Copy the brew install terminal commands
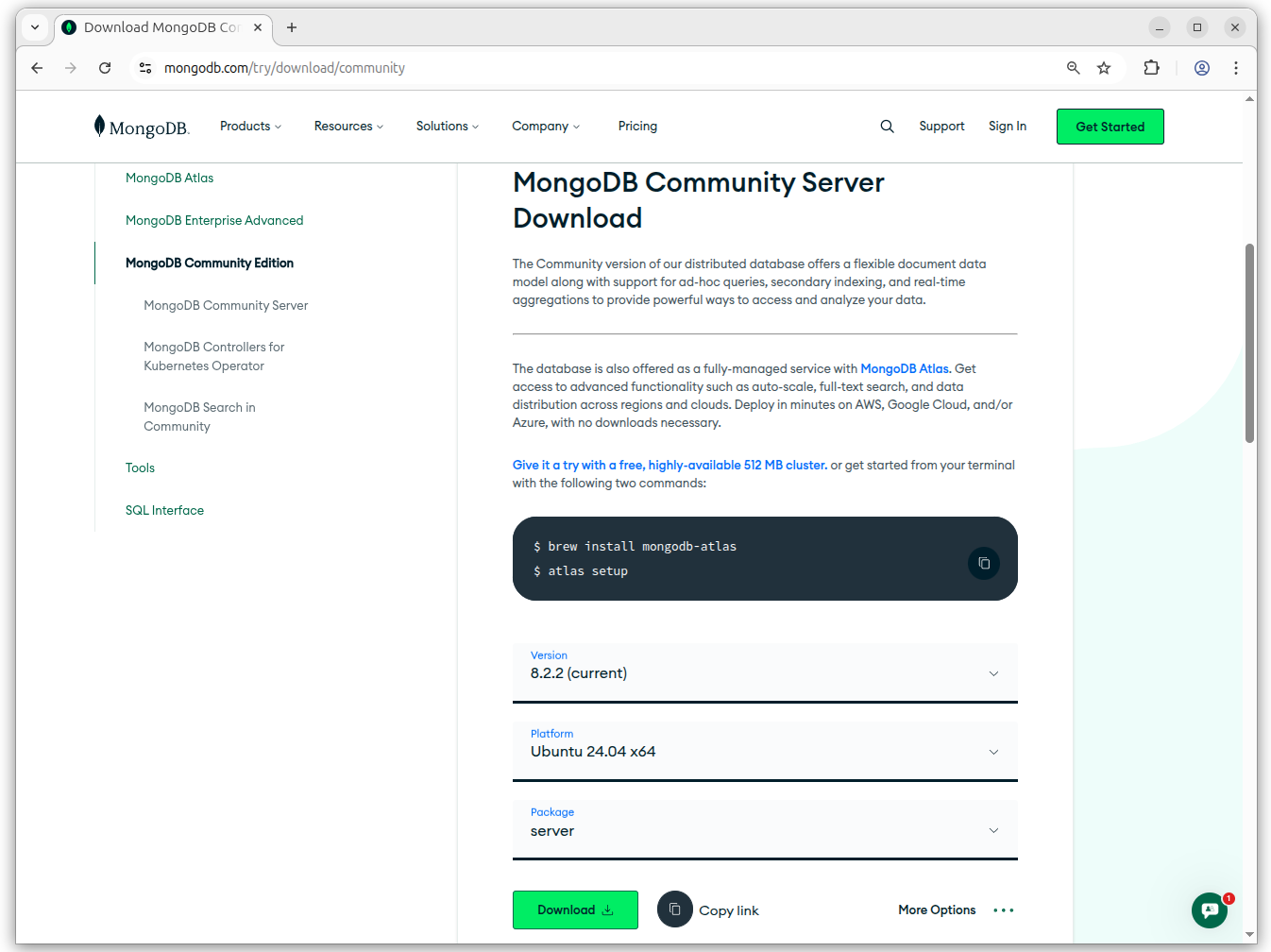Viewport: 1271px width, 952px height. [983, 563]
